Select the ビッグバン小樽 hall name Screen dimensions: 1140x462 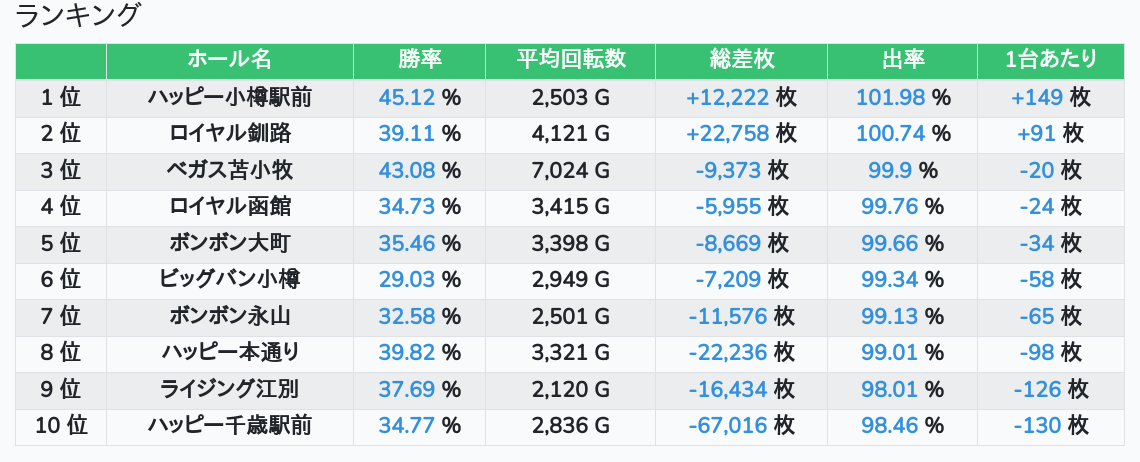coord(229,280)
